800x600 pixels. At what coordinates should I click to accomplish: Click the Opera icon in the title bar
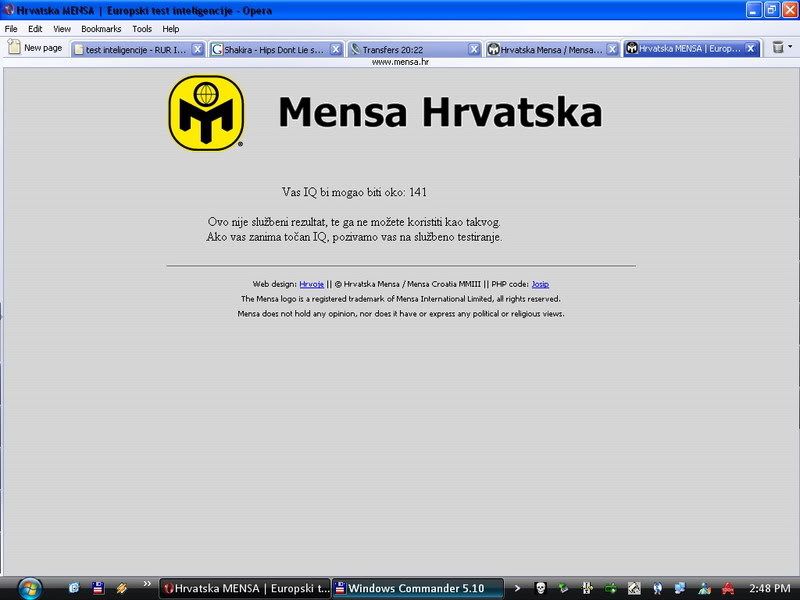[x=9, y=10]
